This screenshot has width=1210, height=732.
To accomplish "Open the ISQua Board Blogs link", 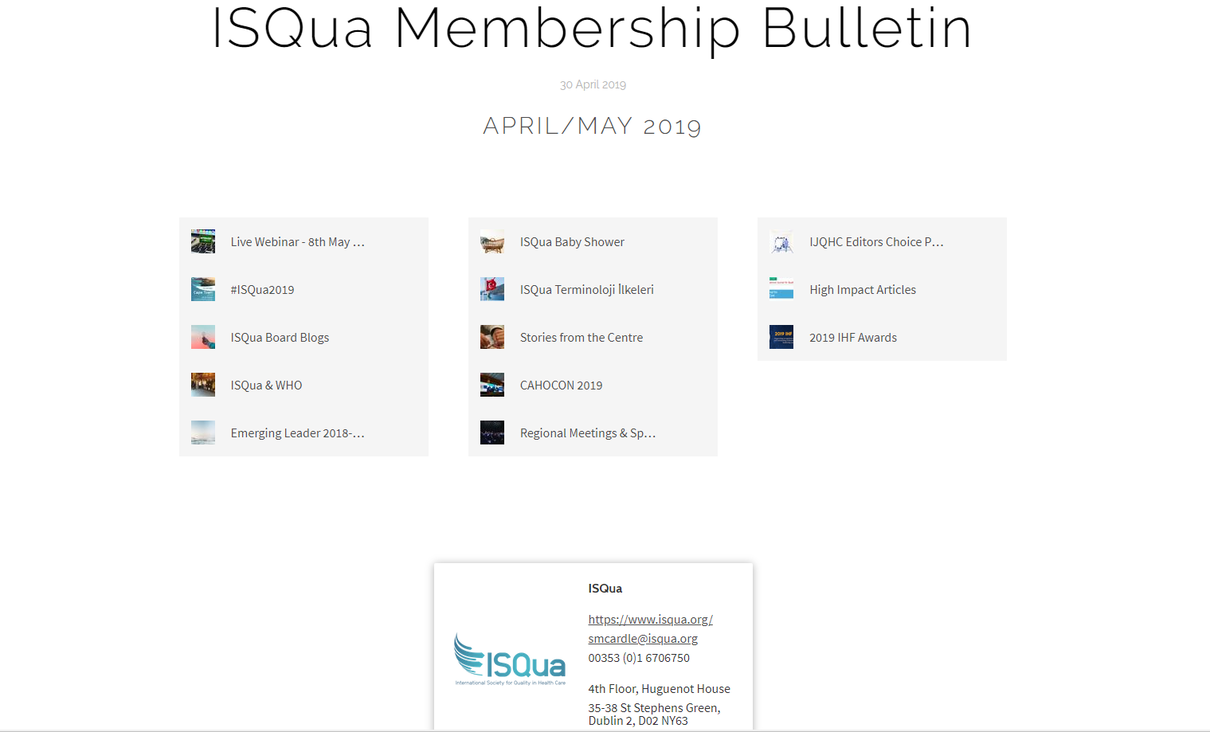I will tap(280, 338).
